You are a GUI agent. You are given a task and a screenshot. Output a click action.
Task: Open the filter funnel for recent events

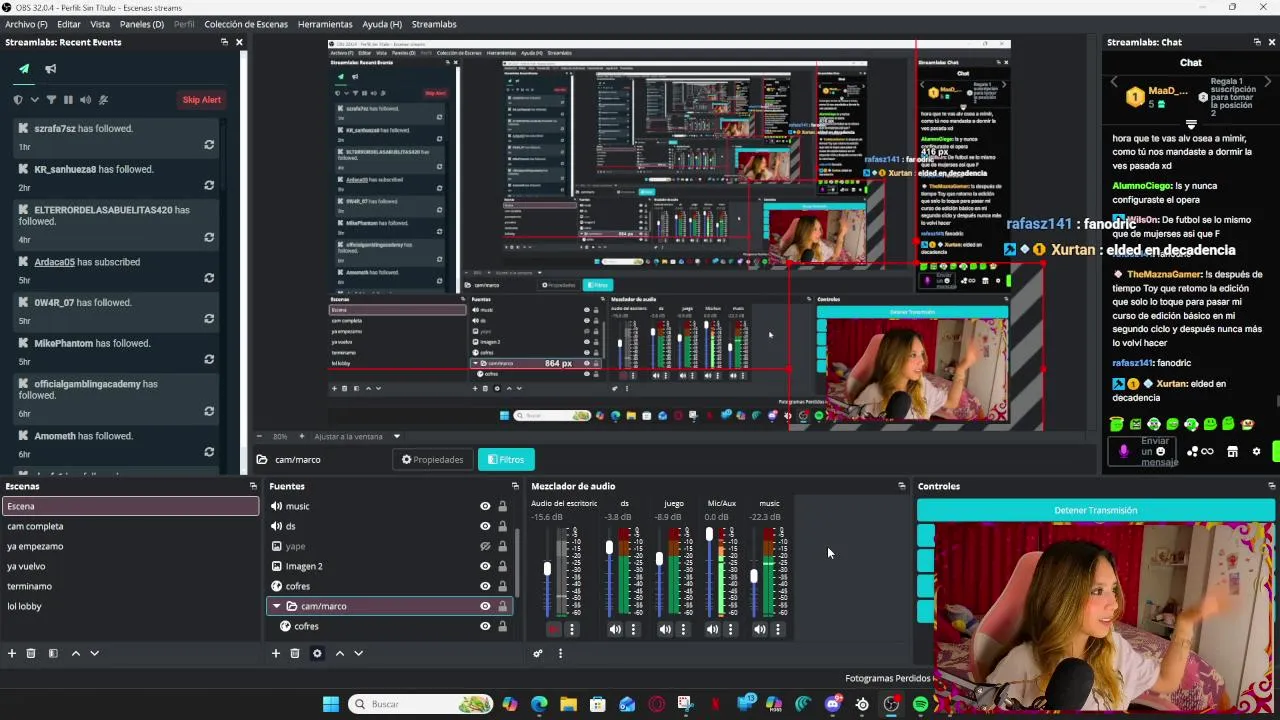[x=51, y=100]
